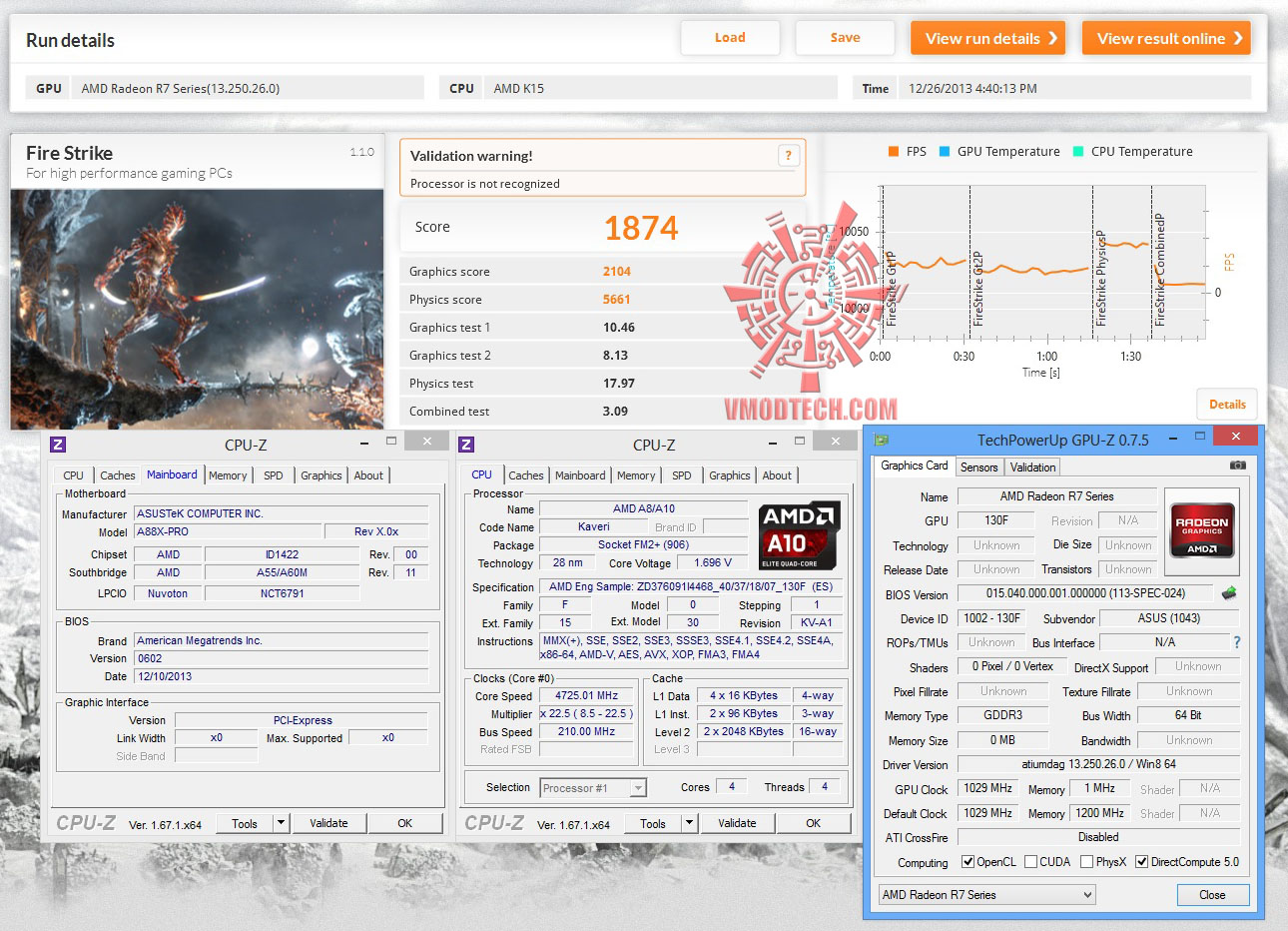Screen dimensions: 1288x931
Task: Open the Processor #1 selection dropdown
Action: (x=593, y=788)
